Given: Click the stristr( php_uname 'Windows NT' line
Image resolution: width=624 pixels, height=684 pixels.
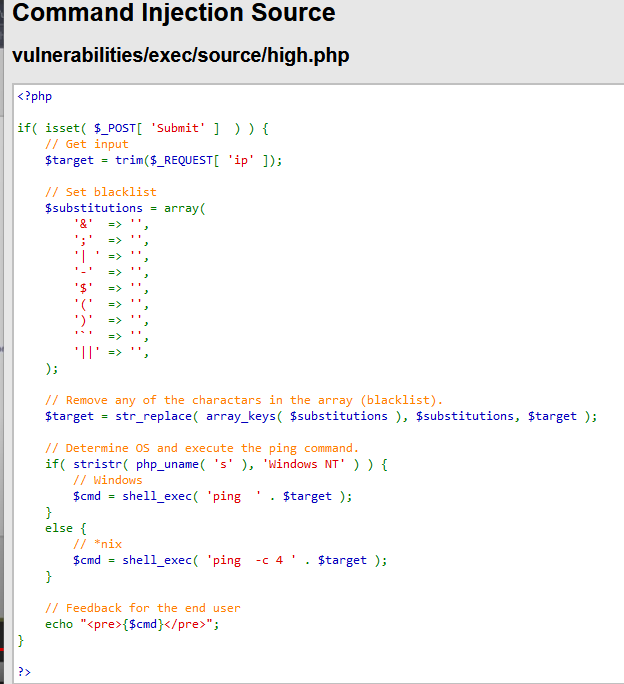Looking at the screenshot, I should 216,464.
